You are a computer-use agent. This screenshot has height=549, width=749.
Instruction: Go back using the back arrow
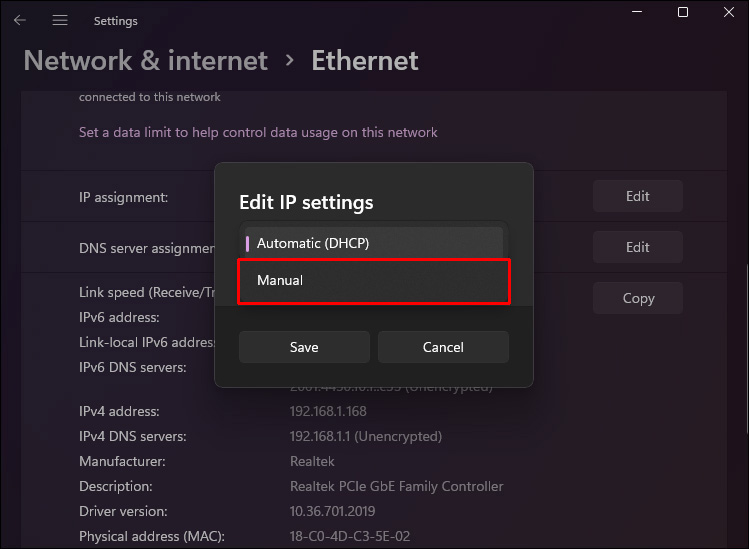(x=20, y=20)
